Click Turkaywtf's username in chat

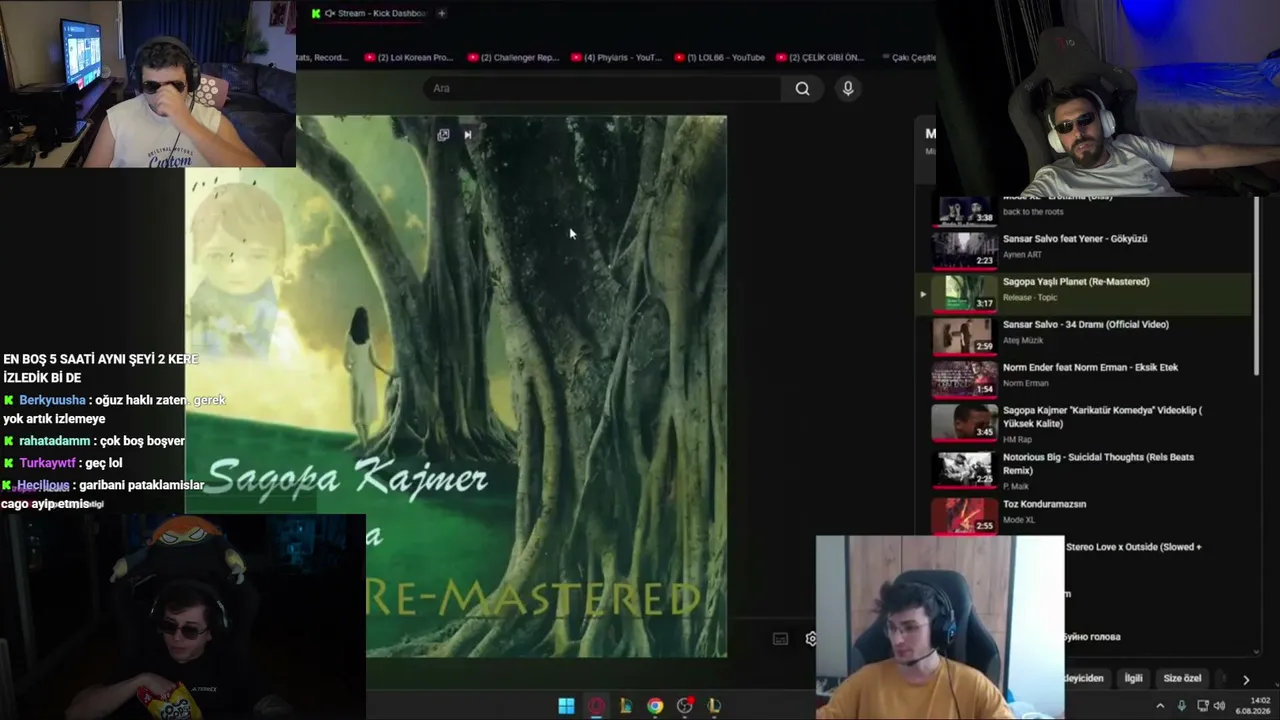pyautogui.click(x=47, y=463)
